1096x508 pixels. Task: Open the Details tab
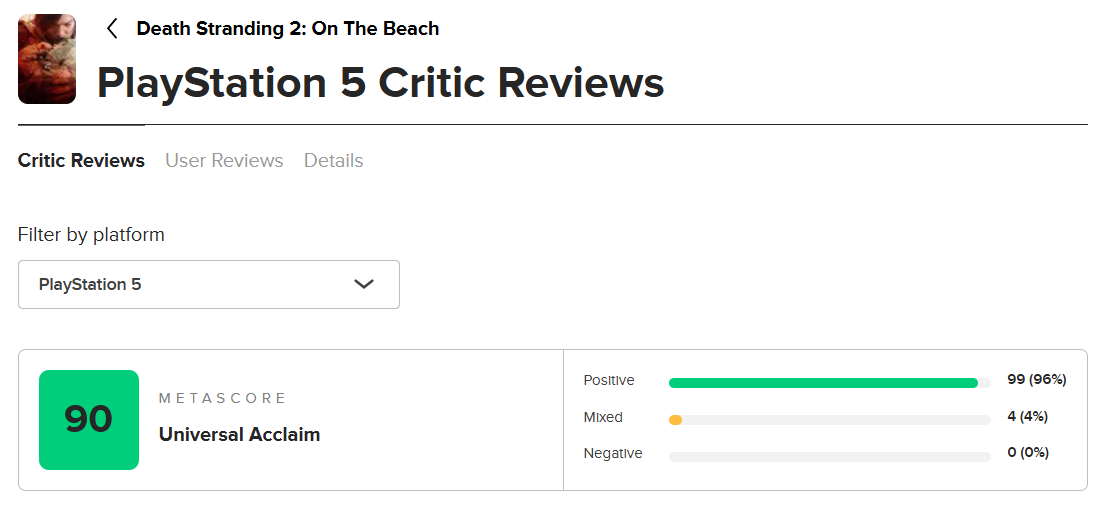coord(333,161)
